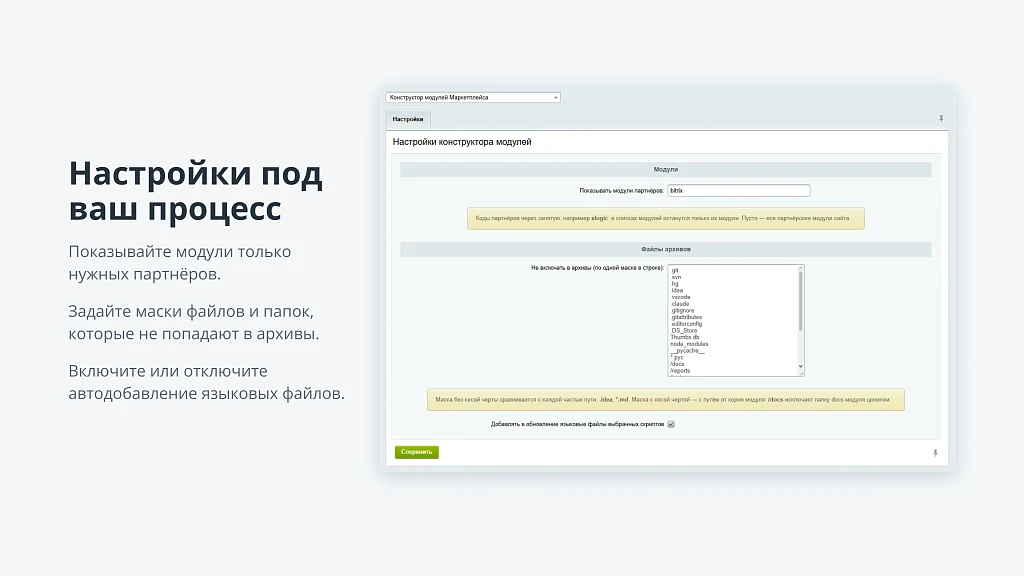Click the pin icon in the Сохранить button row
The width and height of the screenshot is (1024, 576).
click(x=935, y=453)
